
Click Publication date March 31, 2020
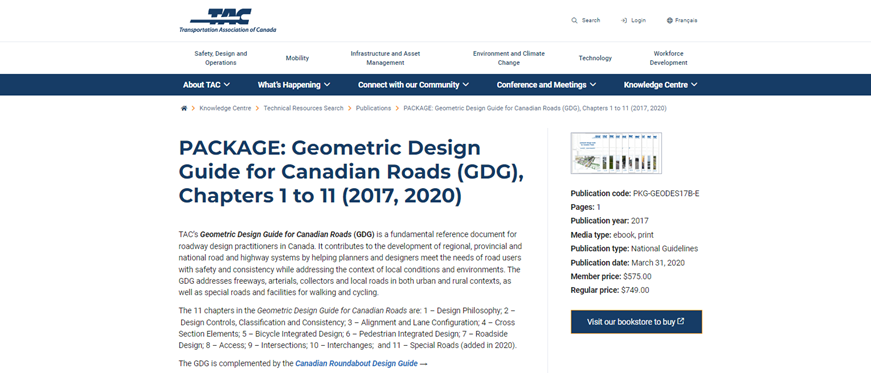pyautogui.click(x=628, y=262)
